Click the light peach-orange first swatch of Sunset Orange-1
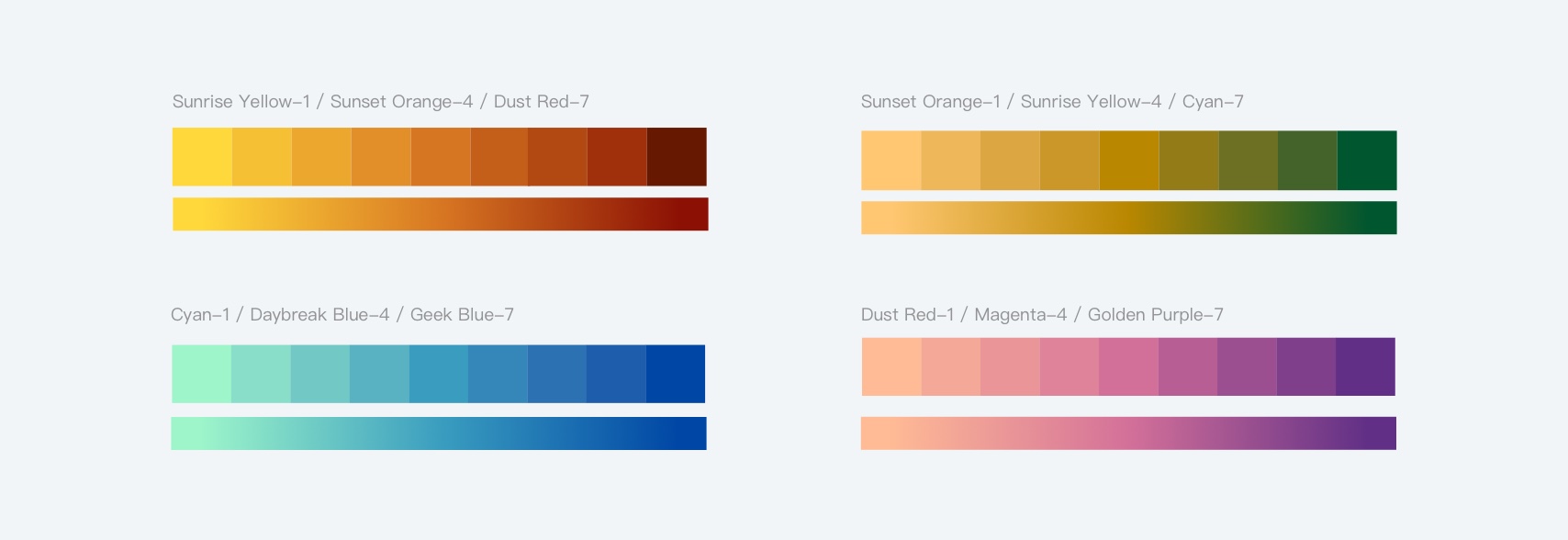Screen dimensions: 1568x540 pos(890,161)
